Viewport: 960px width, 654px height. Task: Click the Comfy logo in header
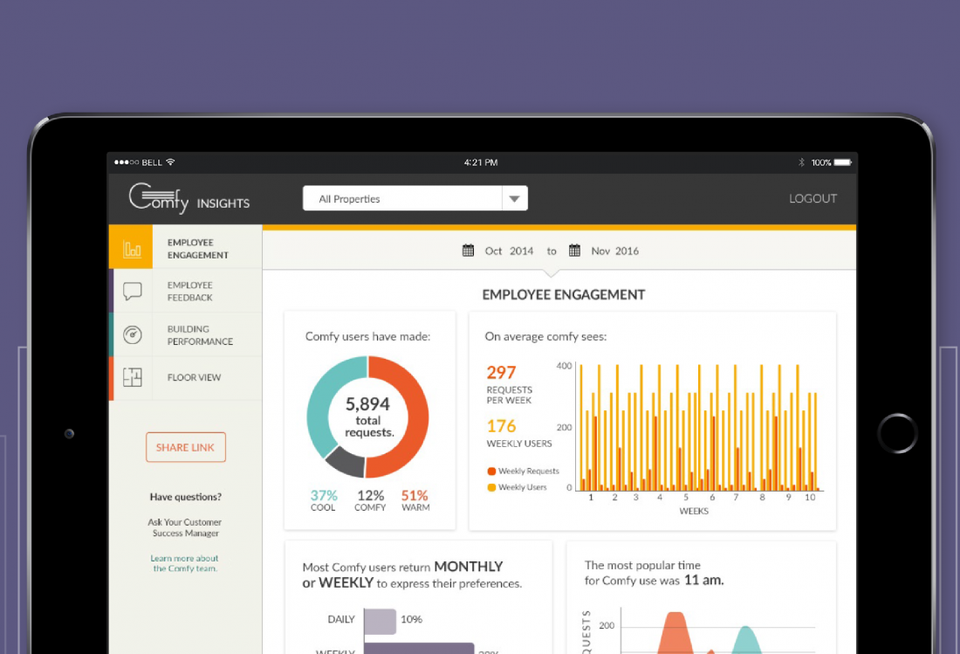point(159,198)
